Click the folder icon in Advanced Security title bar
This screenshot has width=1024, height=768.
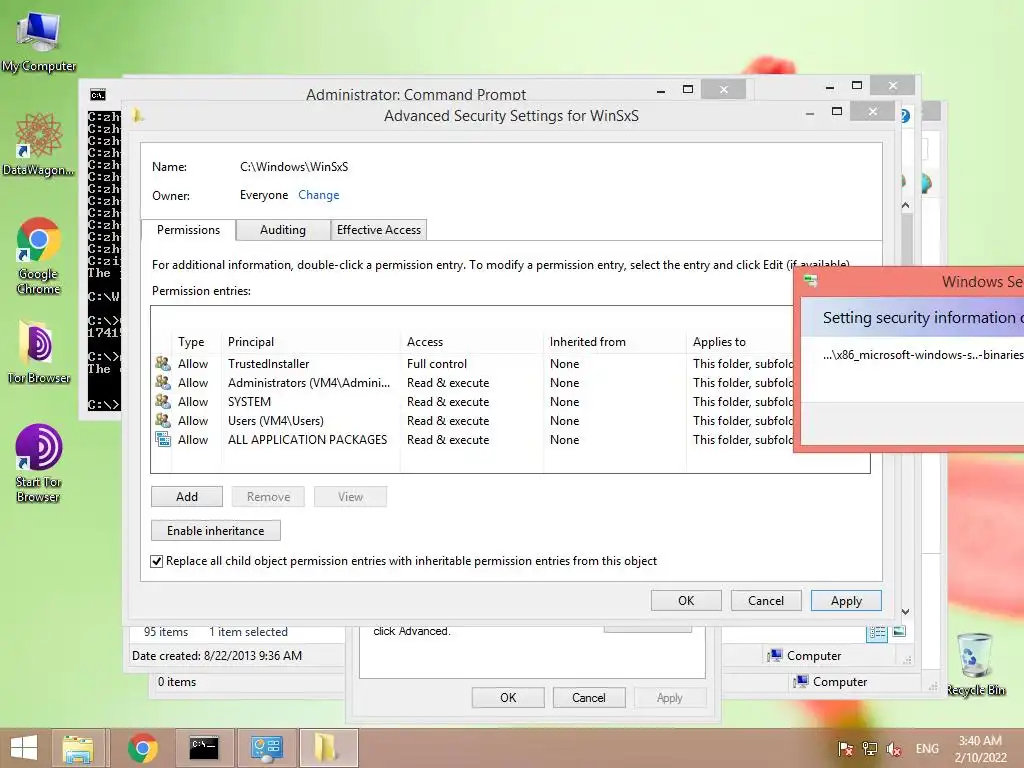(x=138, y=116)
